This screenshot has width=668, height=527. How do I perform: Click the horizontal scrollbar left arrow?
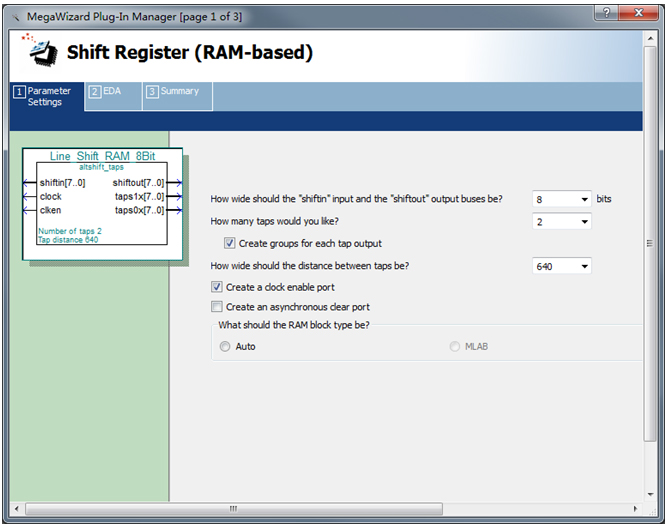pos(17,509)
